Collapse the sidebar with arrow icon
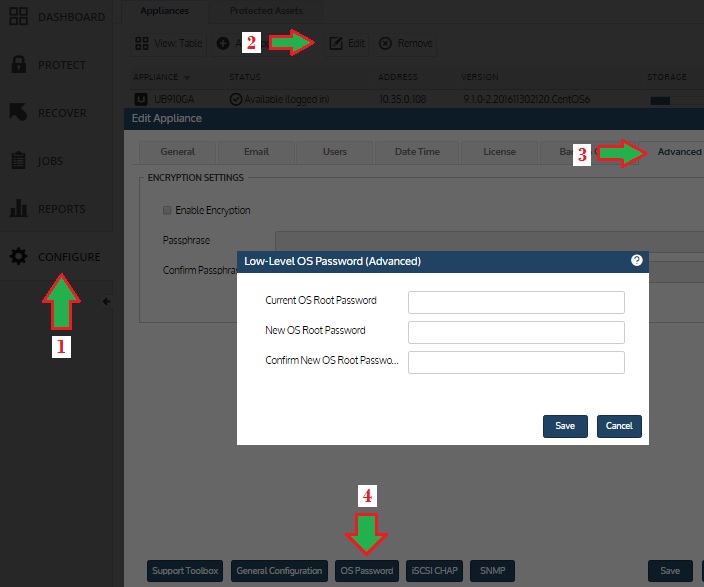The height and width of the screenshot is (587, 704). click(105, 301)
